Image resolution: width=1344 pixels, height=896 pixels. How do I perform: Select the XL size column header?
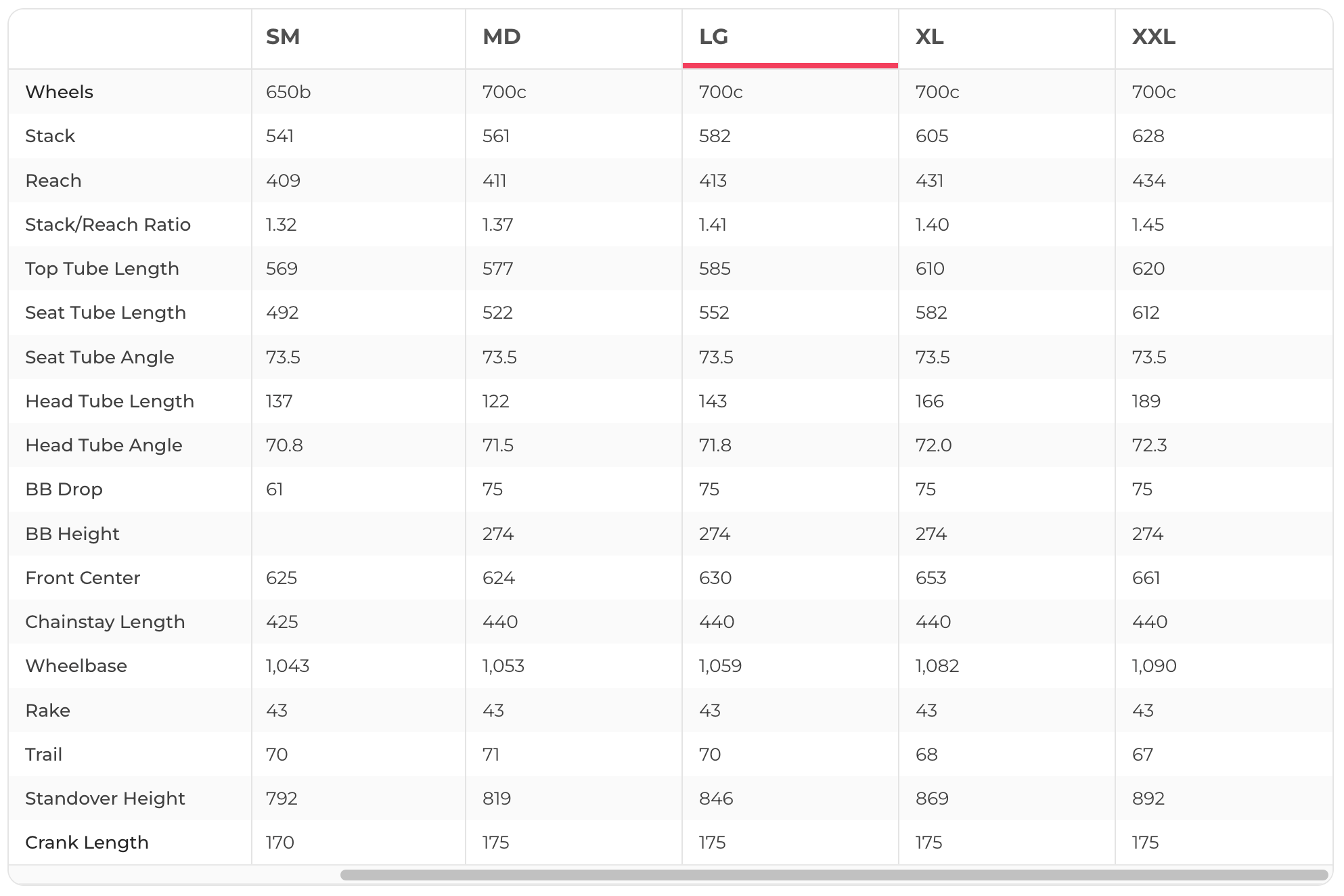click(930, 37)
